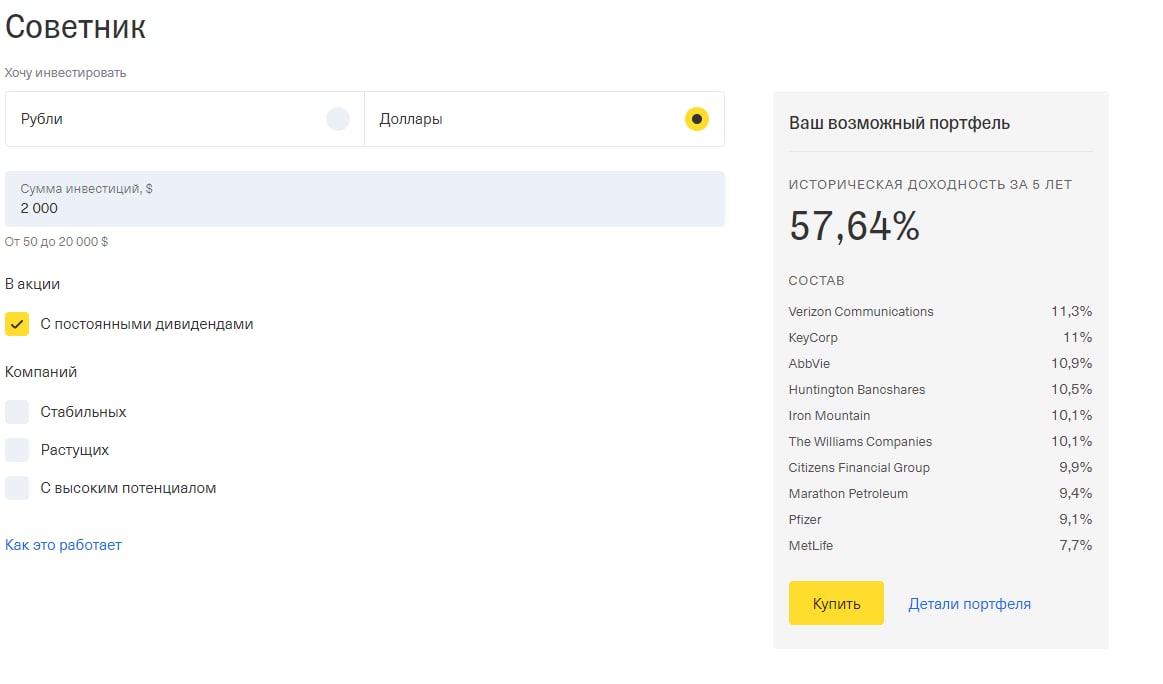1163x684 pixels.
Task: Click Citizens Financial Group entry
Action: pyautogui.click(x=859, y=467)
